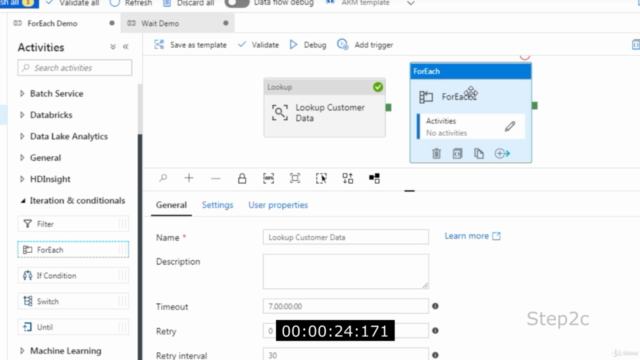Clone the ForEach activity icon
The width and height of the screenshot is (640, 360).
tap(479, 153)
